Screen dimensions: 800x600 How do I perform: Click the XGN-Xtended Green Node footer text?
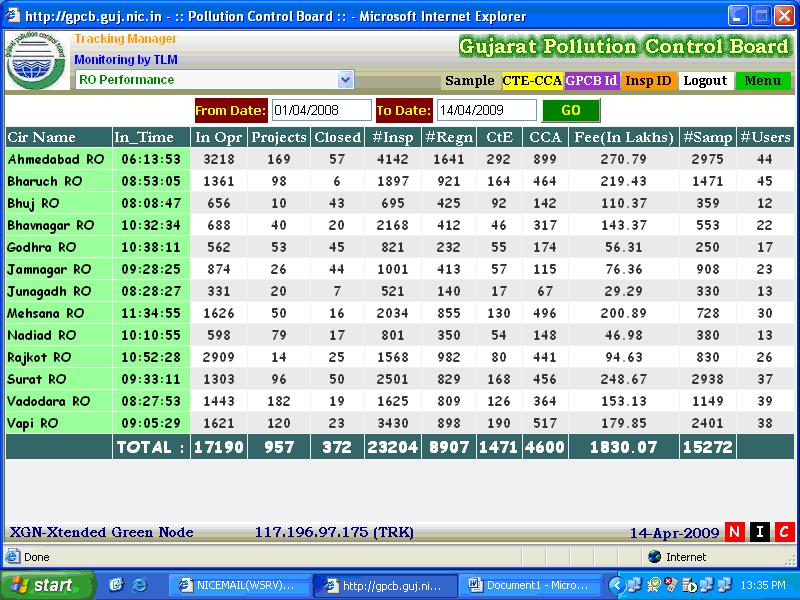[102, 532]
